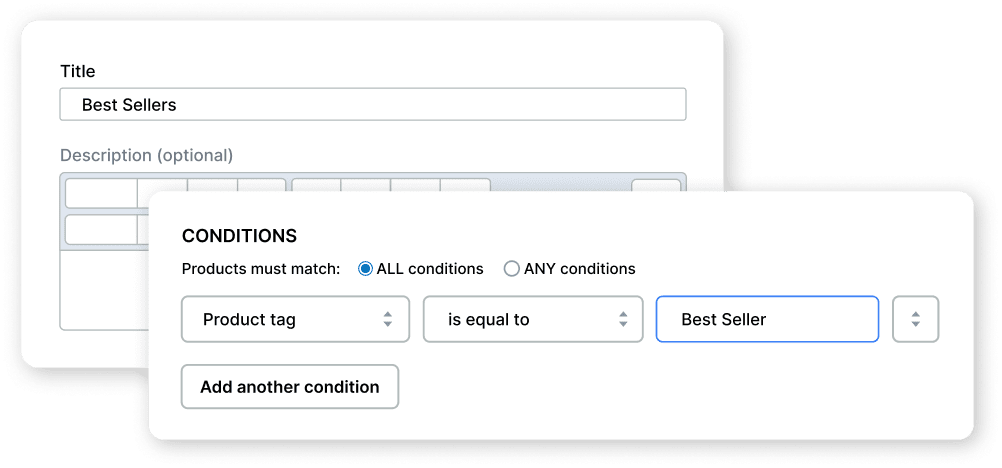Screen dimensions: 1002x468
Task: Click the seventh button in description toolbar top row
Action: pyautogui.click(x=415, y=185)
